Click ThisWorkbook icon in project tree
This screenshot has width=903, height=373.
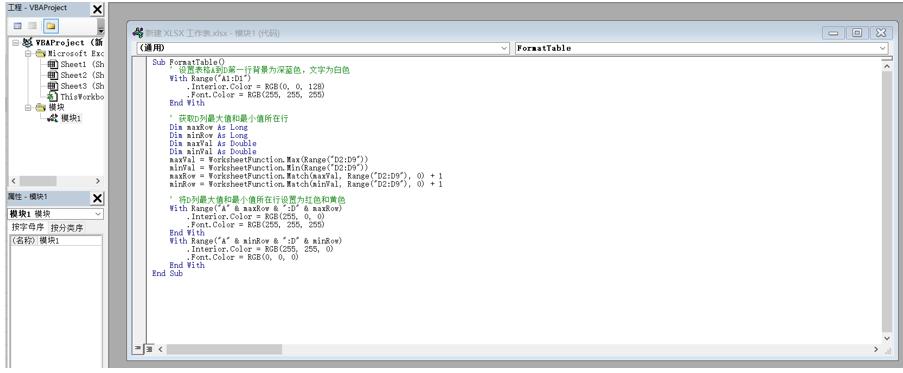pyautogui.click(x=52, y=97)
